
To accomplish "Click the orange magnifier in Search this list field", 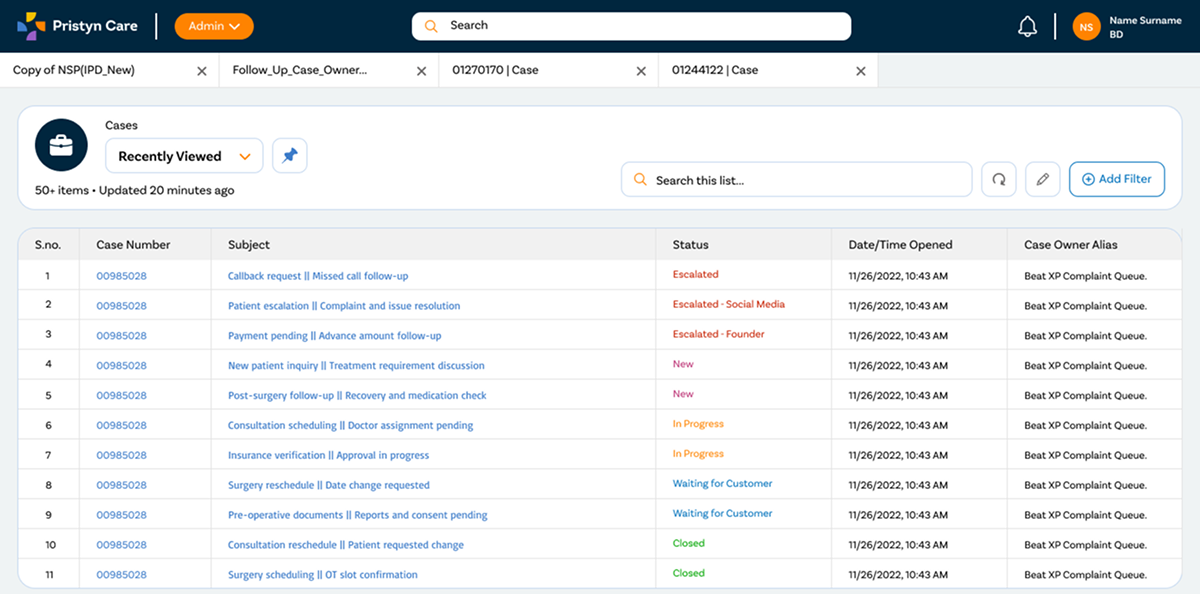I will (640, 178).
